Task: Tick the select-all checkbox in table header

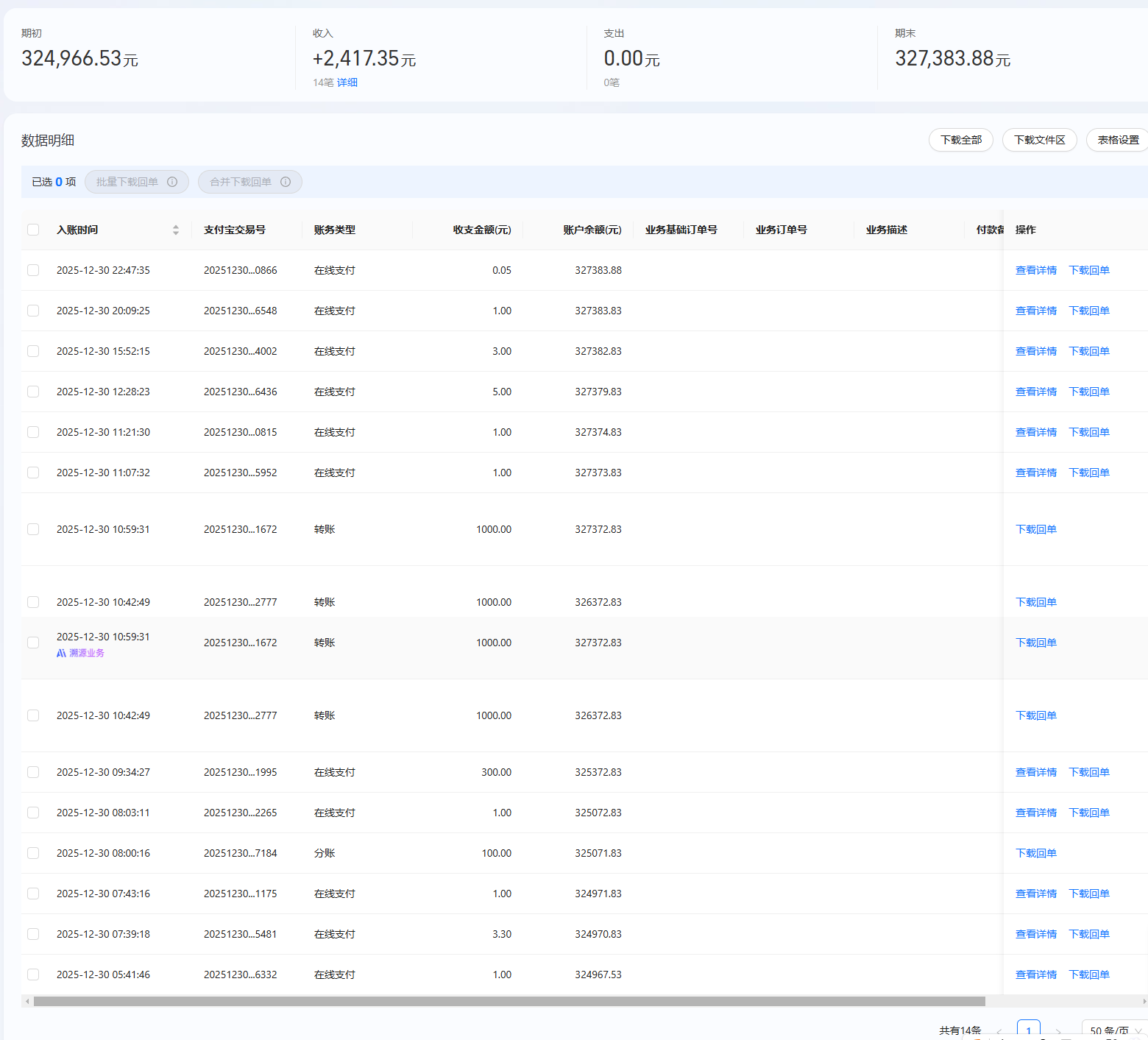Action: click(x=33, y=230)
